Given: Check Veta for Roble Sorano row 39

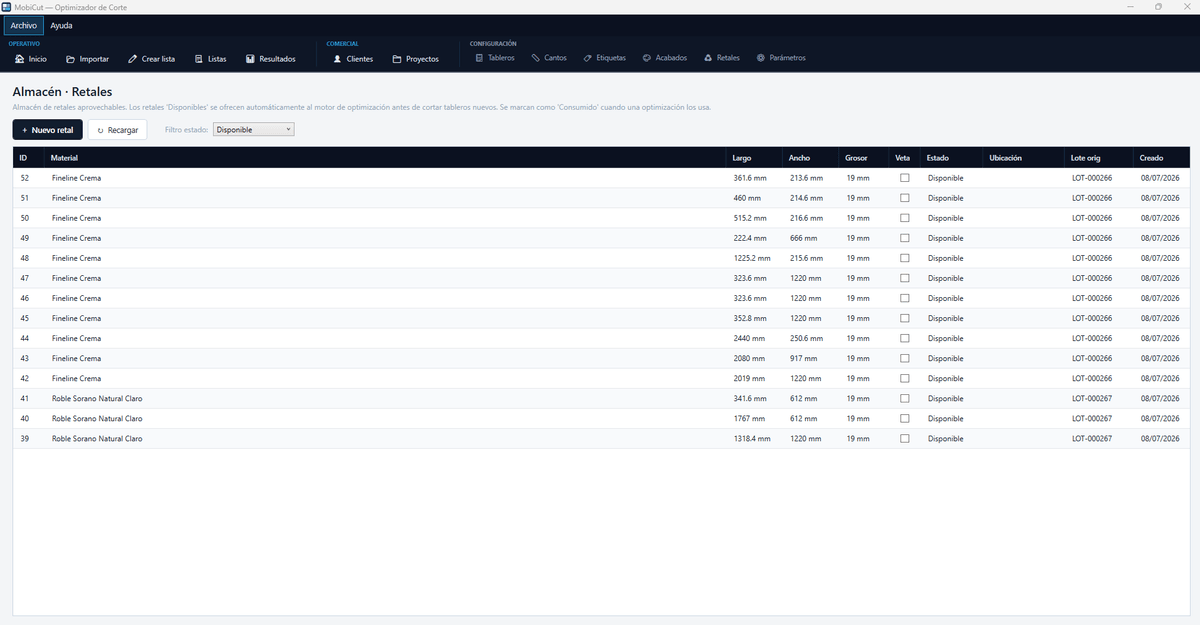Looking at the screenshot, I should [x=905, y=438].
